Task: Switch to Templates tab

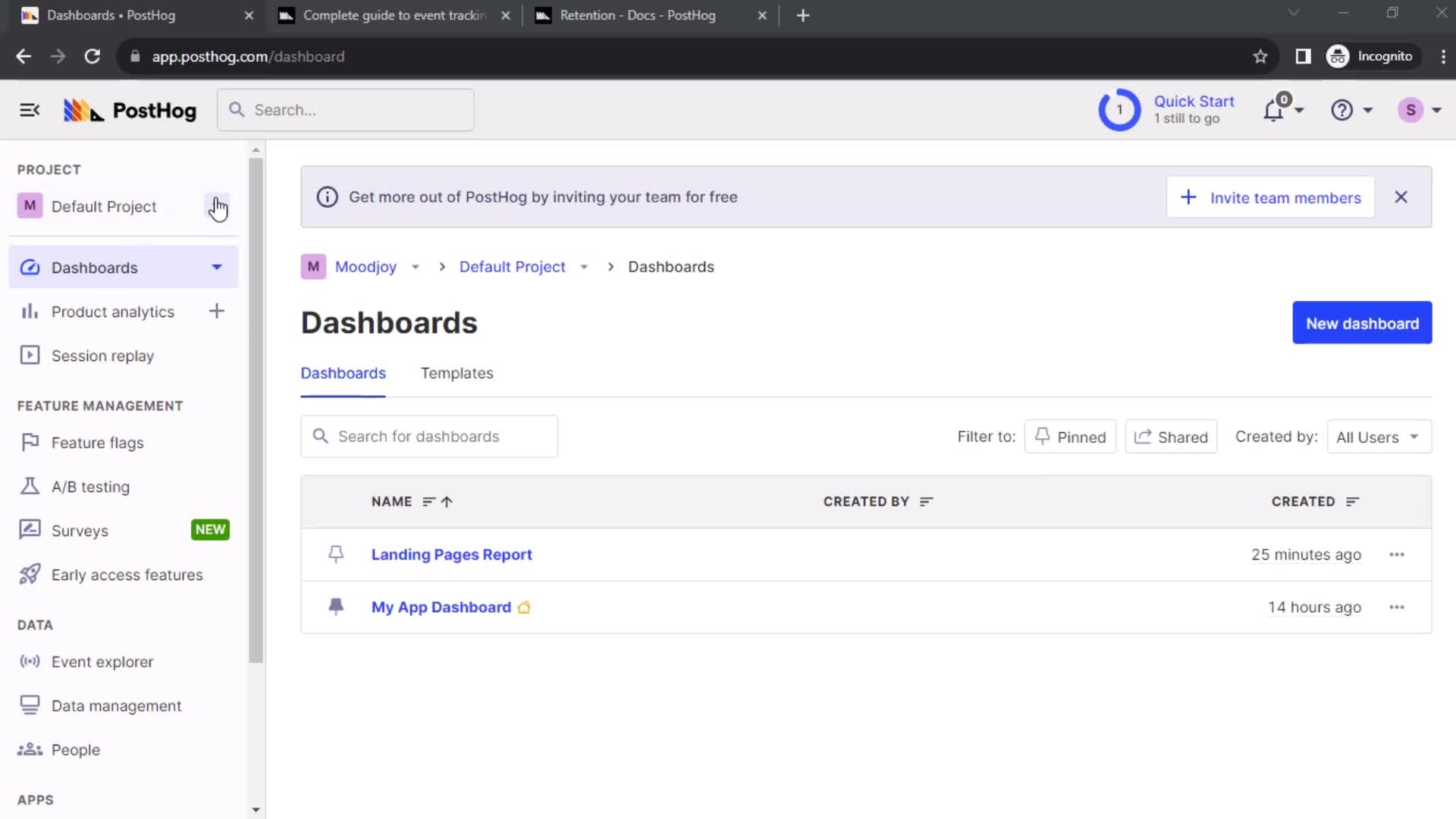Action: [458, 373]
